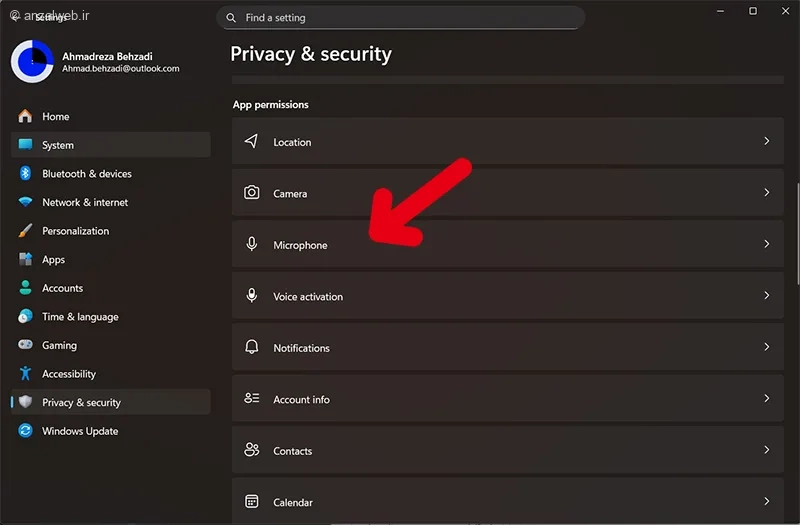
Task: Click the Calendar icon
Action: click(252, 501)
